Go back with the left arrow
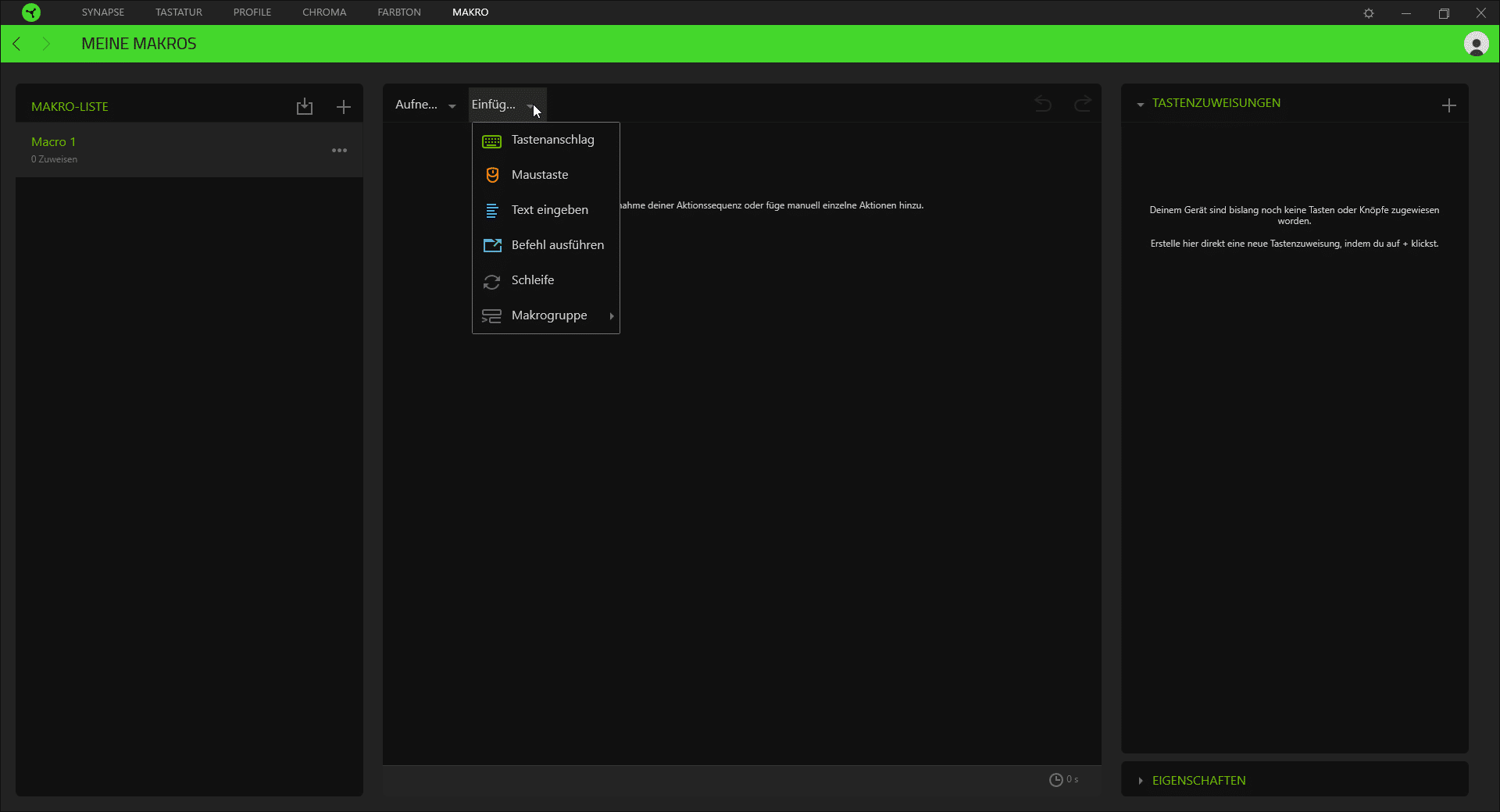1500x812 pixels. tap(17, 44)
